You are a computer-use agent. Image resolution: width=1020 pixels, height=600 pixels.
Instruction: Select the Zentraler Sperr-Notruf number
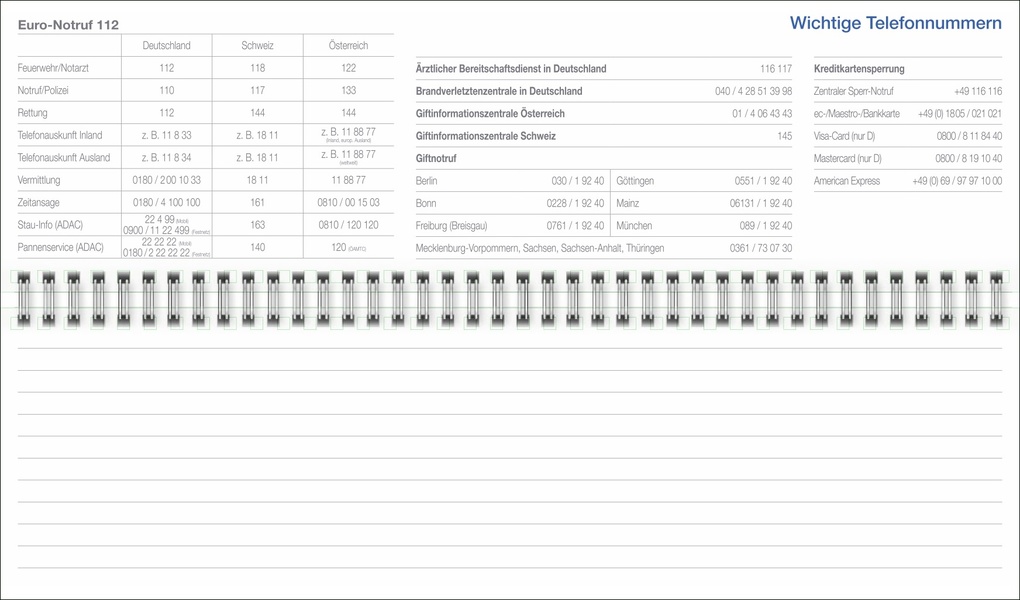(976, 90)
